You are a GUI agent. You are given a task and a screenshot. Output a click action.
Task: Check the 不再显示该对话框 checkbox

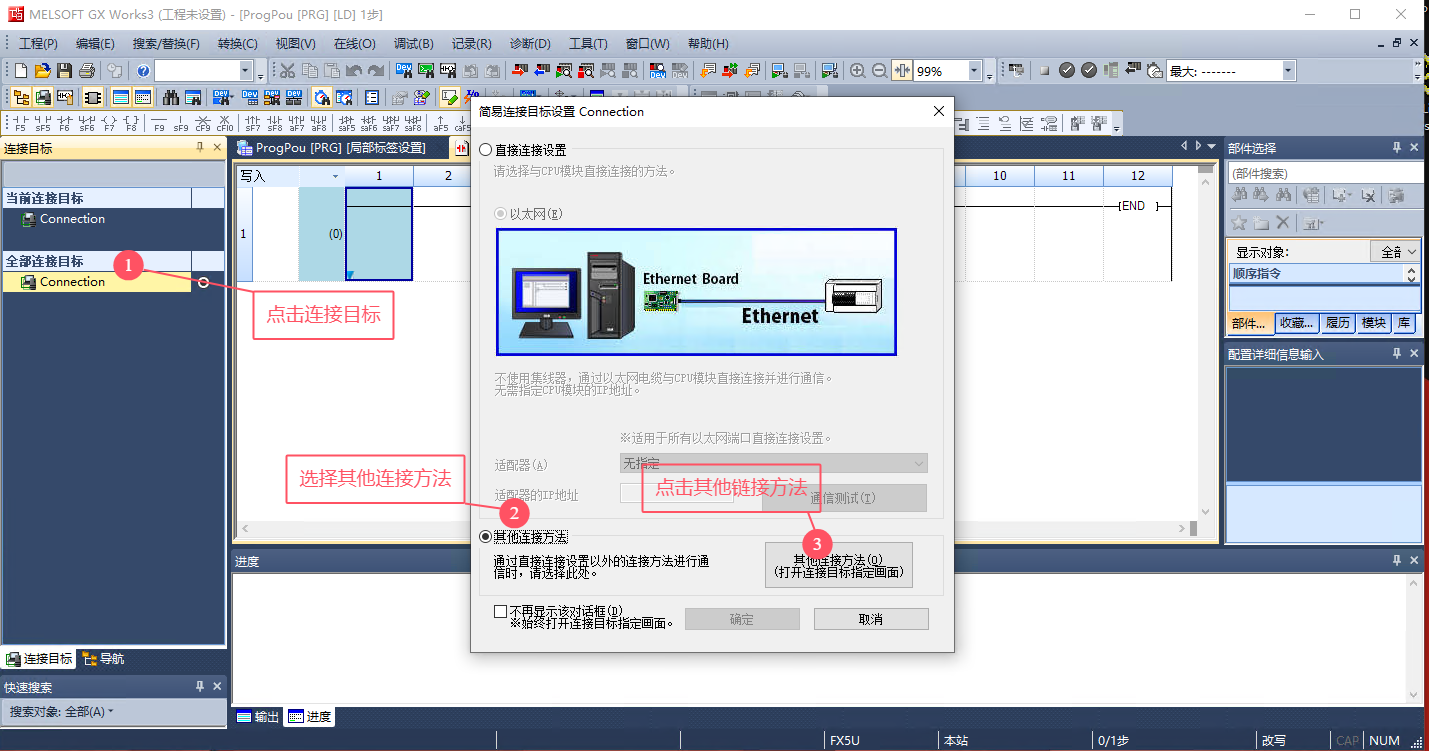pyautogui.click(x=500, y=611)
